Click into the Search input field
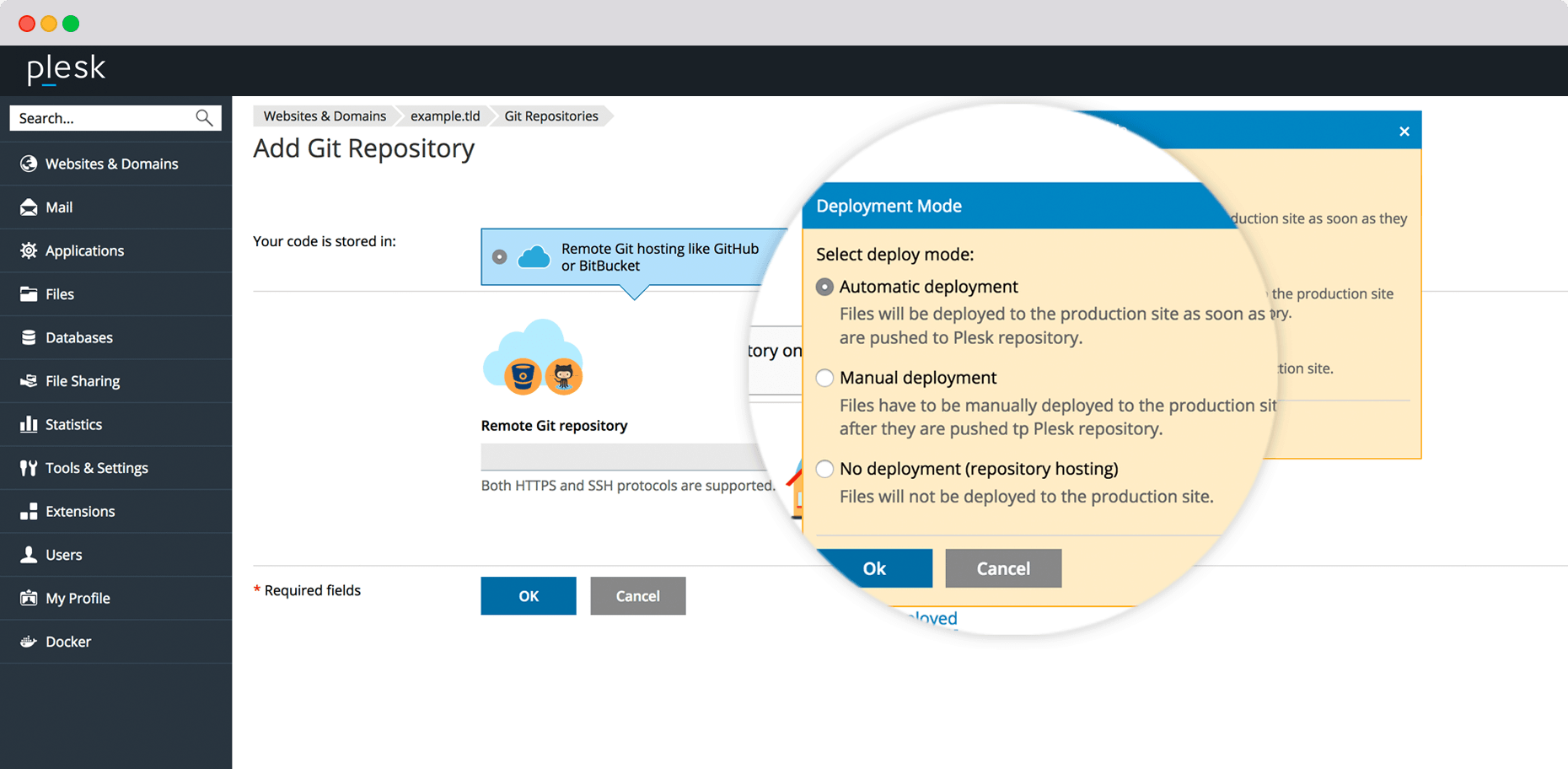 pyautogui.click(x=103, y=118)
